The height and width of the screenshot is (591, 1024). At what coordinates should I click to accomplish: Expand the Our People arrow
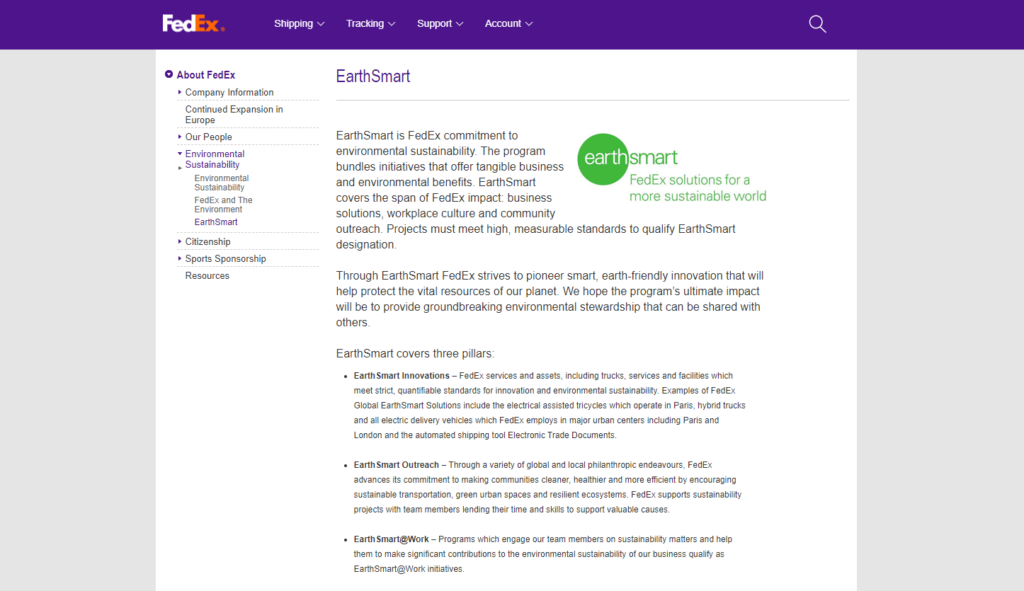[180, 136]
